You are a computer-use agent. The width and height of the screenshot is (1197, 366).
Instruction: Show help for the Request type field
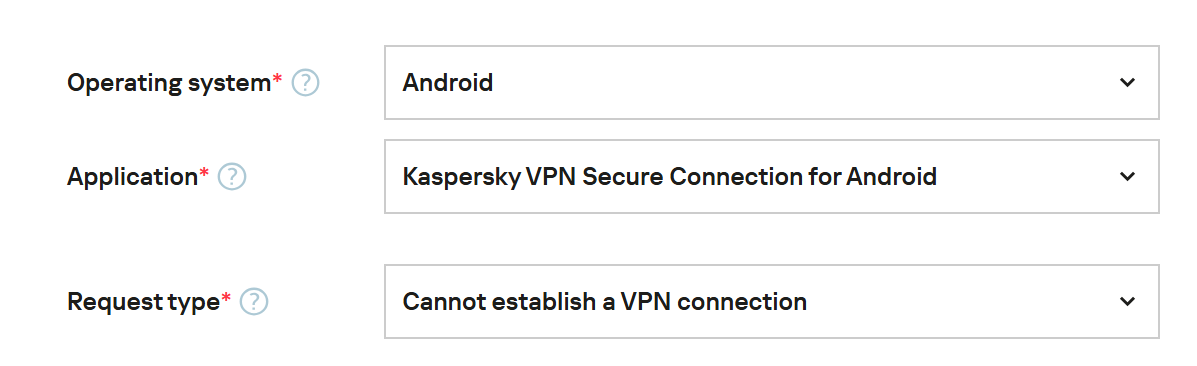point(254,303)
